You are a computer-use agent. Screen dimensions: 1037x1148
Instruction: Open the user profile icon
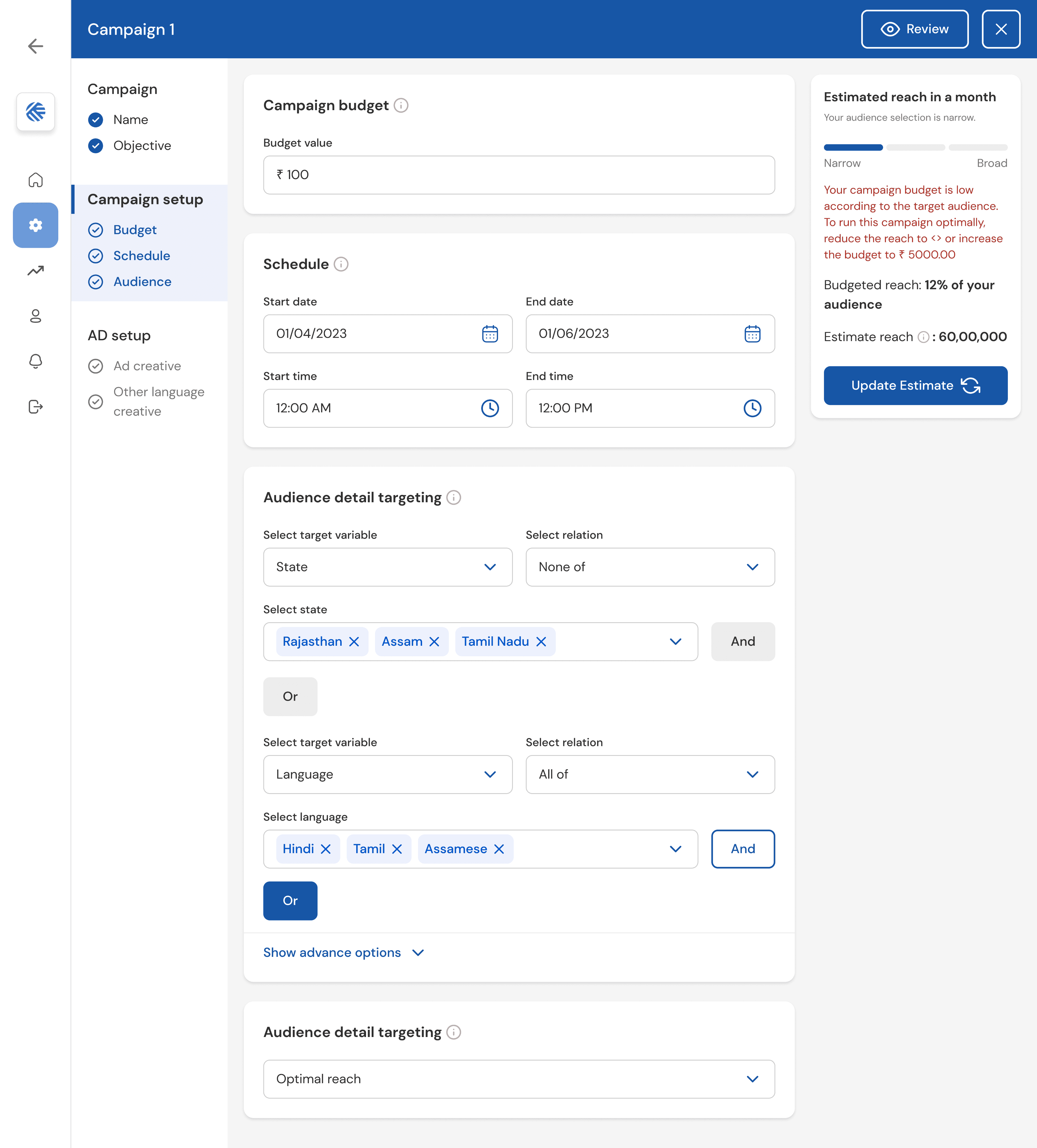pos(35,316)
